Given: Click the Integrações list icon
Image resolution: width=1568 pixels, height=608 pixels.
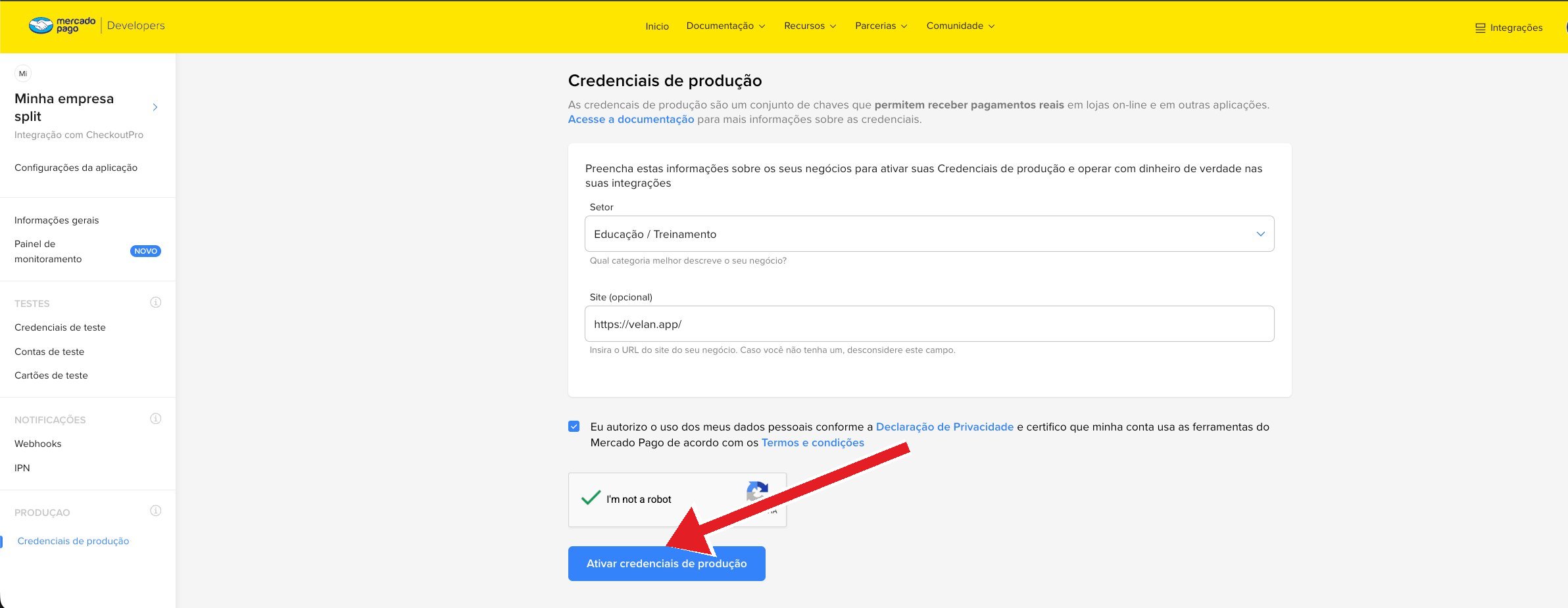Looking at the screenshot, I should [x=1480, y=28].
